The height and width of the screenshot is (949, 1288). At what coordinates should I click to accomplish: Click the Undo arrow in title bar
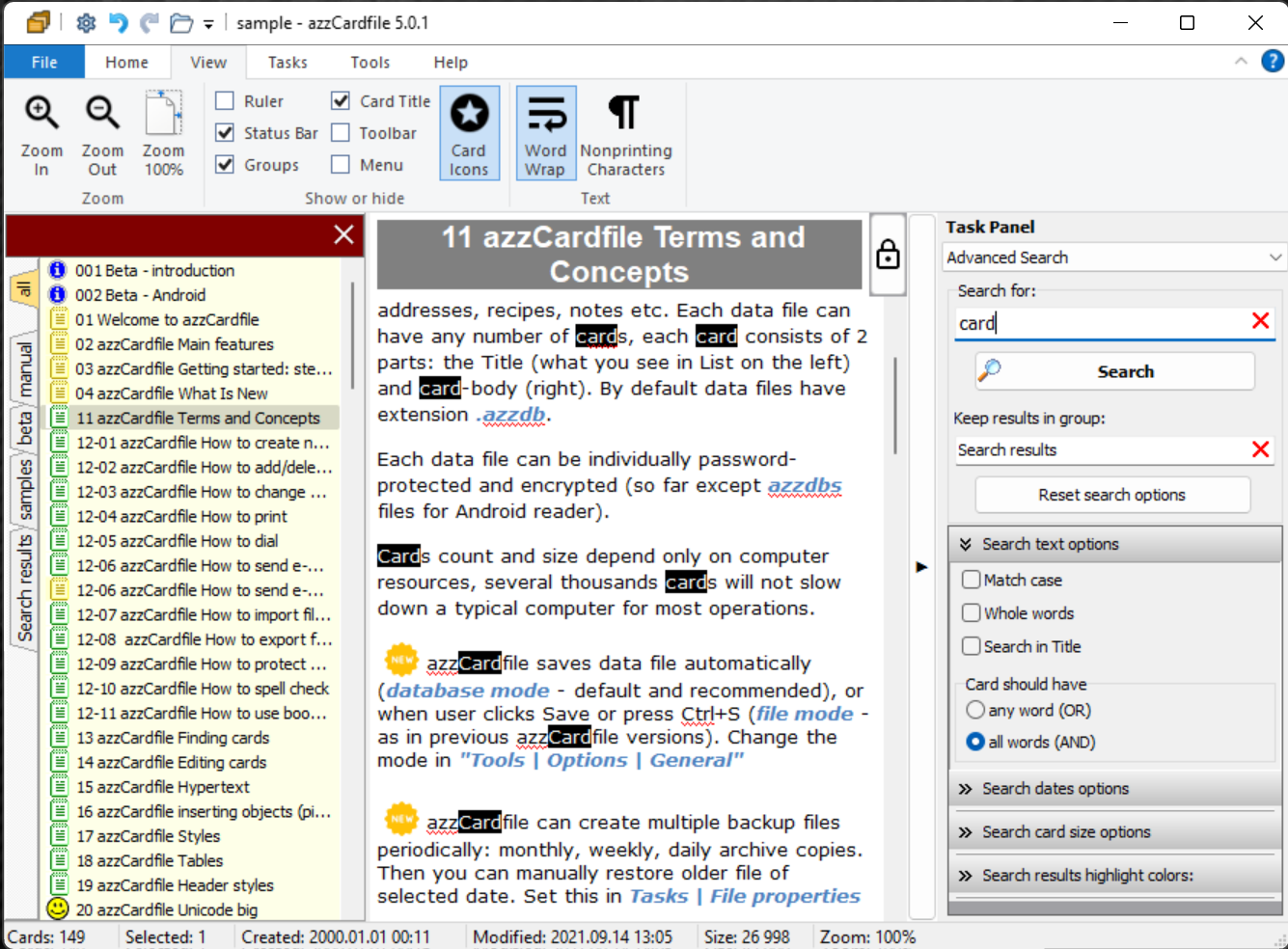(x=118, y=23)
